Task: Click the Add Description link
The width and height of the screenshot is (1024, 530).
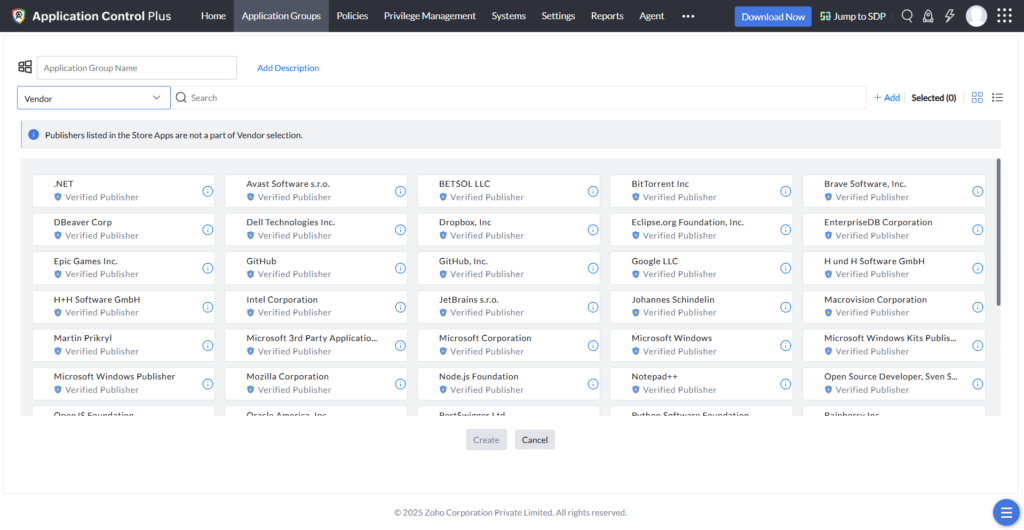Action: click(x=288, y=68)
